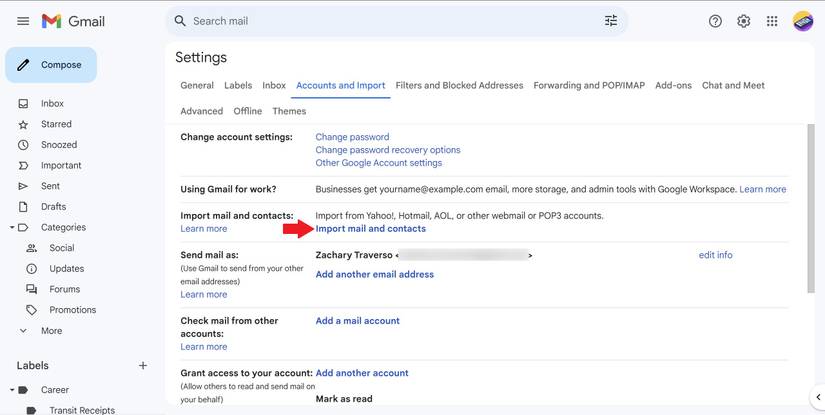Viewport: 825px width, 415px height.
Task: Click Import mail and contacts link
Action: (x=370, y=229)
